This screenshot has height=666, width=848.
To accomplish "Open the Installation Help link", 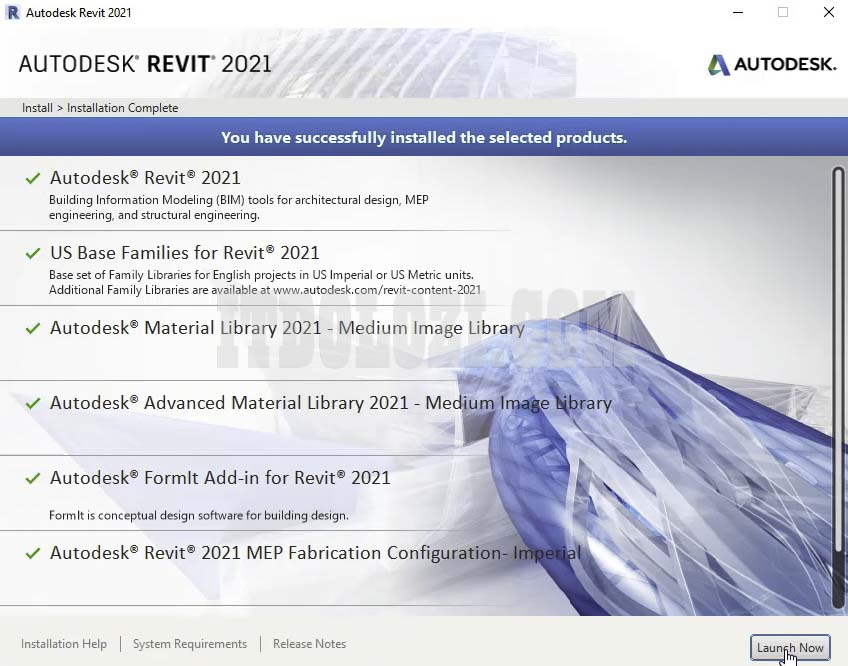I will 64,645.
